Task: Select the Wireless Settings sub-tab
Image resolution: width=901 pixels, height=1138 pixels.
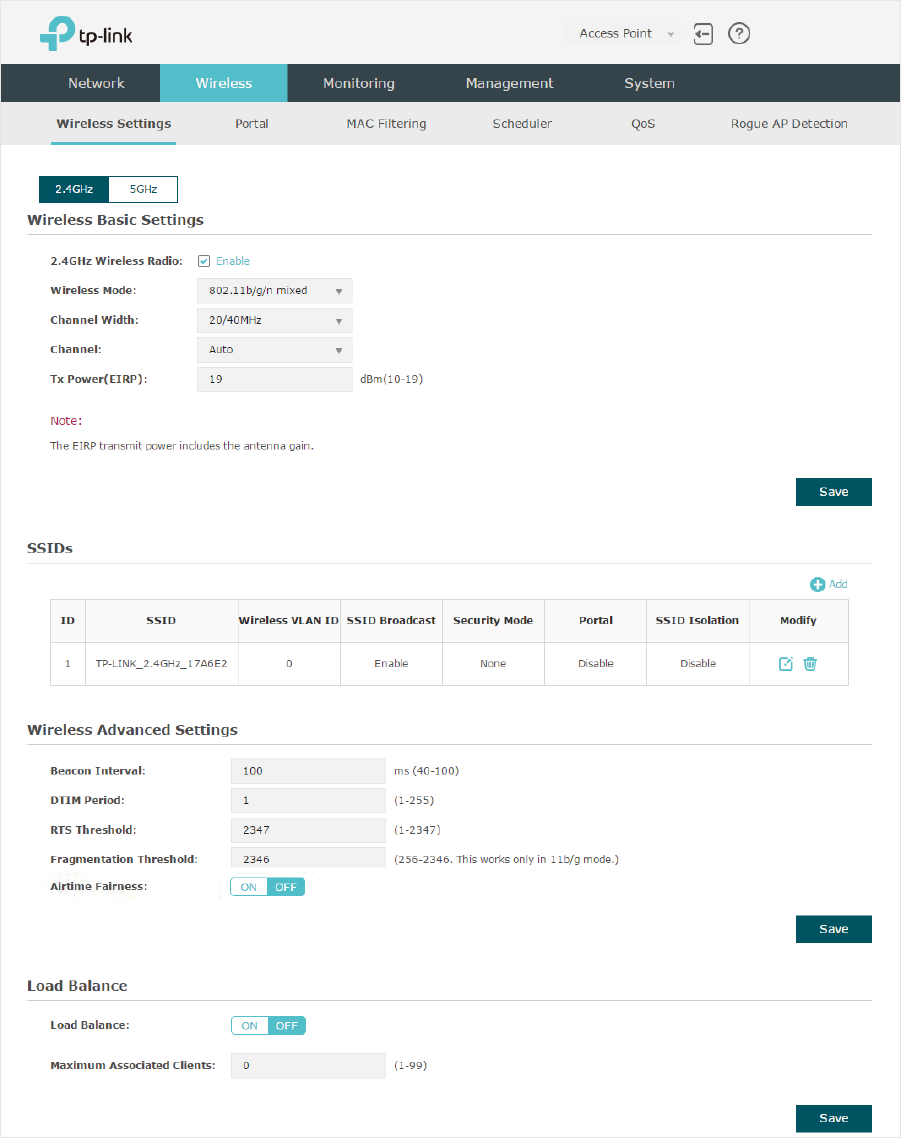Action: pyautogui.click(x=114, y=123)
